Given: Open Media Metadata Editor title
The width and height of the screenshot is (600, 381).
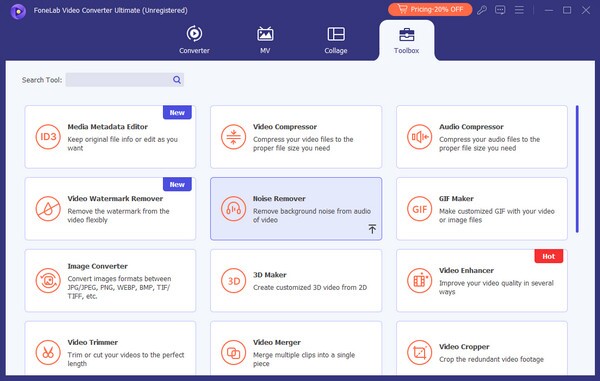Looking at the screenshot, I should click(x=108, y=127).
